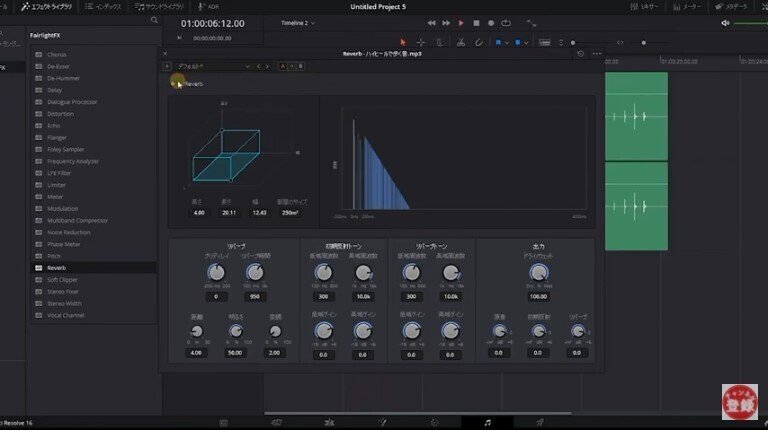Stop playback with the Stop button
Screen dimensions: 768x431
click(x=476, y=23)
